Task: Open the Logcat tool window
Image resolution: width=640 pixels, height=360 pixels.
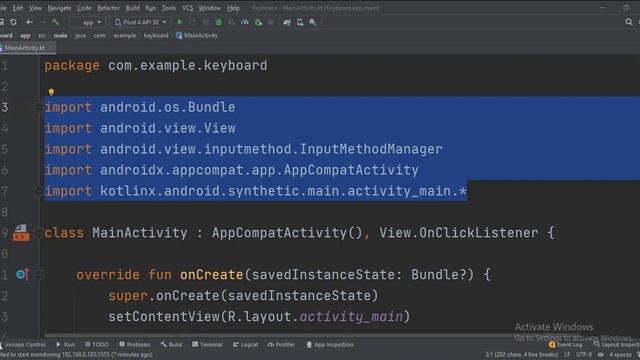Action: 246,344
